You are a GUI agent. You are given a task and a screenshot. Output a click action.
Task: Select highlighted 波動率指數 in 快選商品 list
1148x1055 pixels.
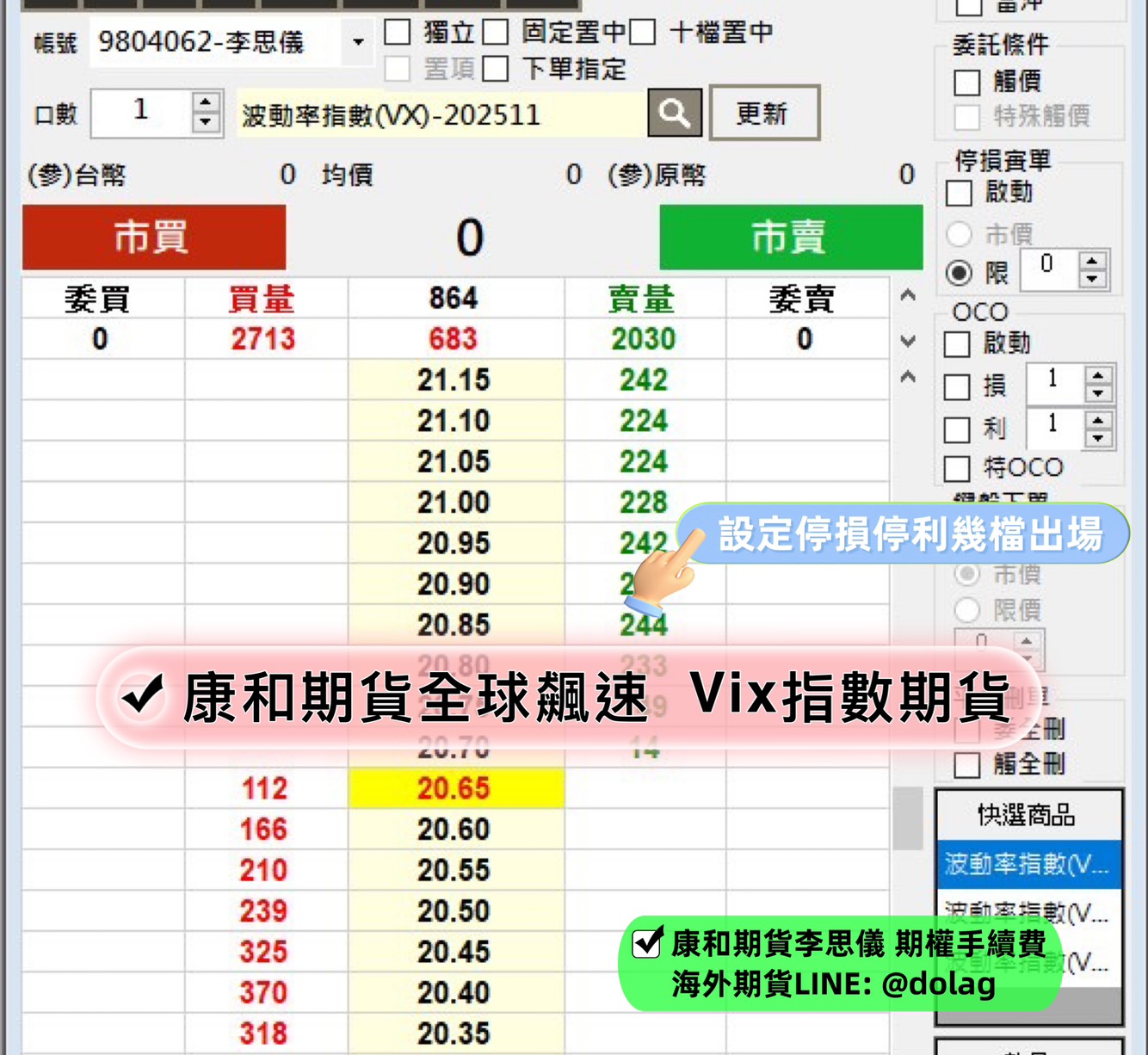click(x=1028, y=864)
